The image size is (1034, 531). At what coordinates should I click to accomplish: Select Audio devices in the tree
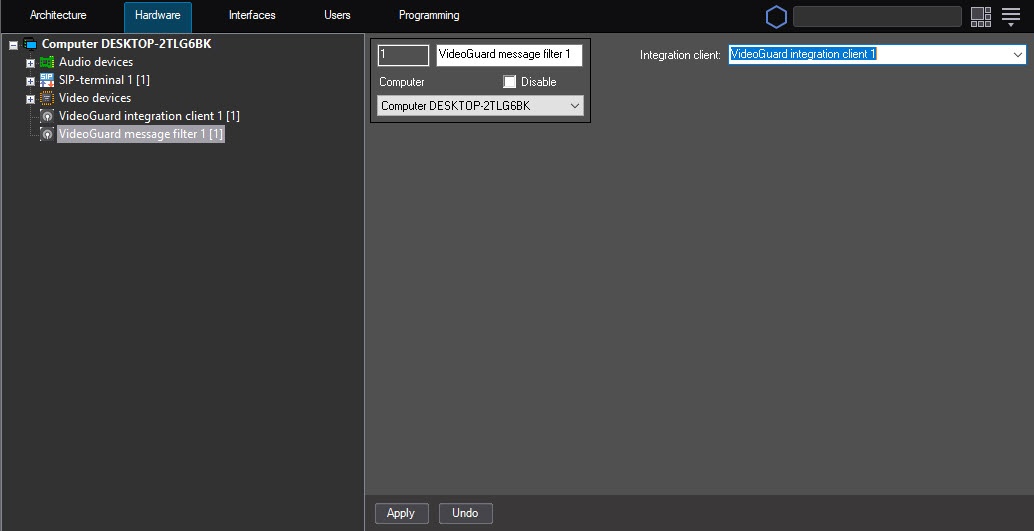[x=96, y=62]
